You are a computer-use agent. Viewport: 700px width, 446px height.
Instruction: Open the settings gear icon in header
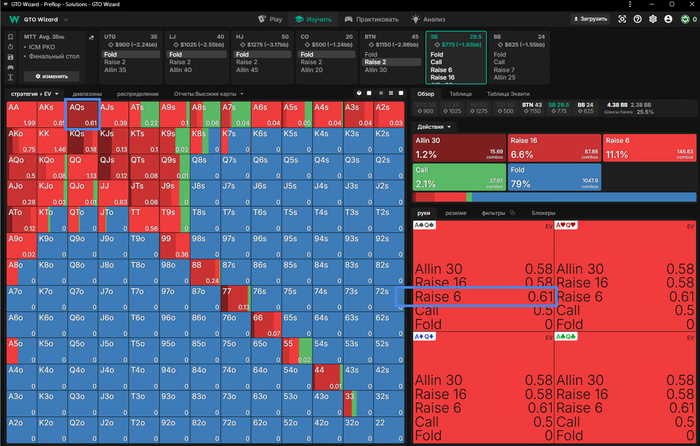(x=653, y=19)
